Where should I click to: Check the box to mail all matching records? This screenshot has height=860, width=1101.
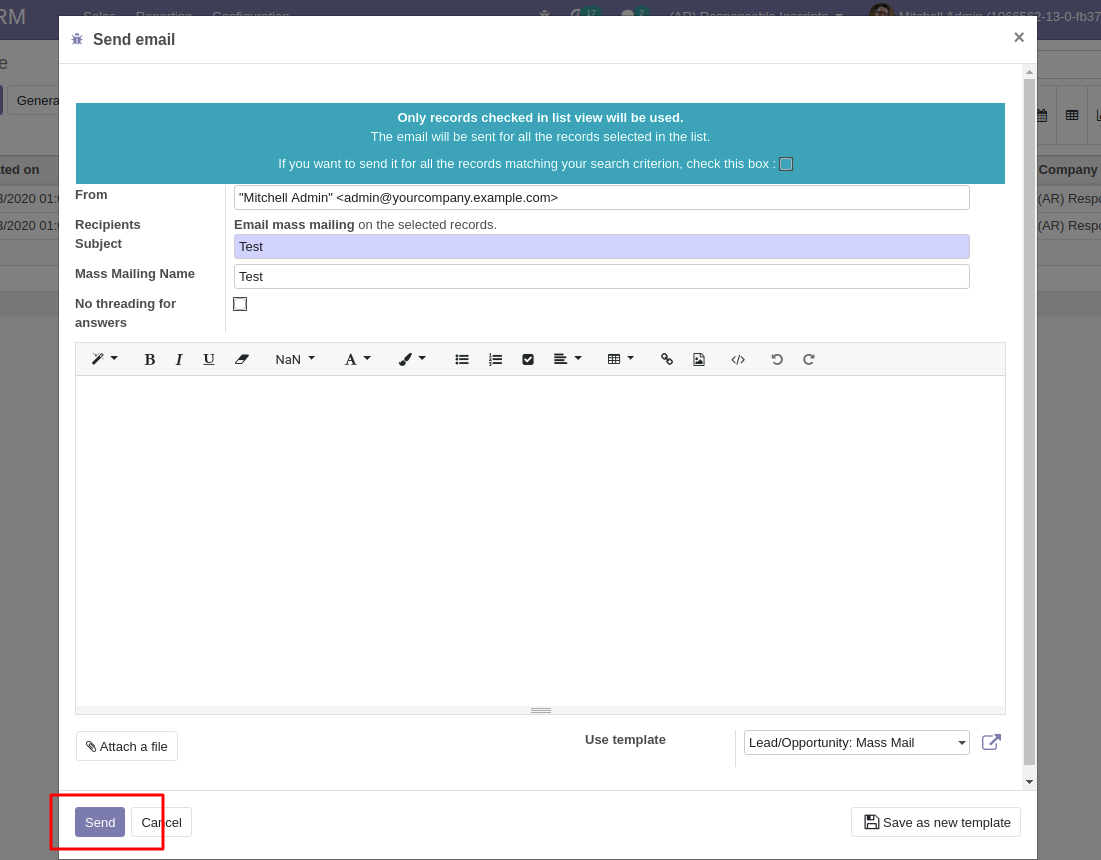coord(786,164)
